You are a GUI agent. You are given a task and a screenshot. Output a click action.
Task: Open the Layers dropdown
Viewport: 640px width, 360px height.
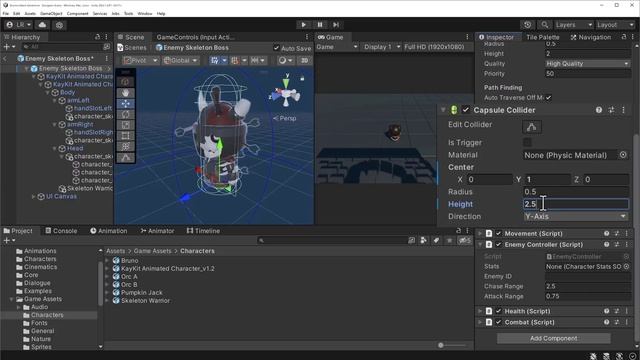pyautogui.click(x=573, y=25)
